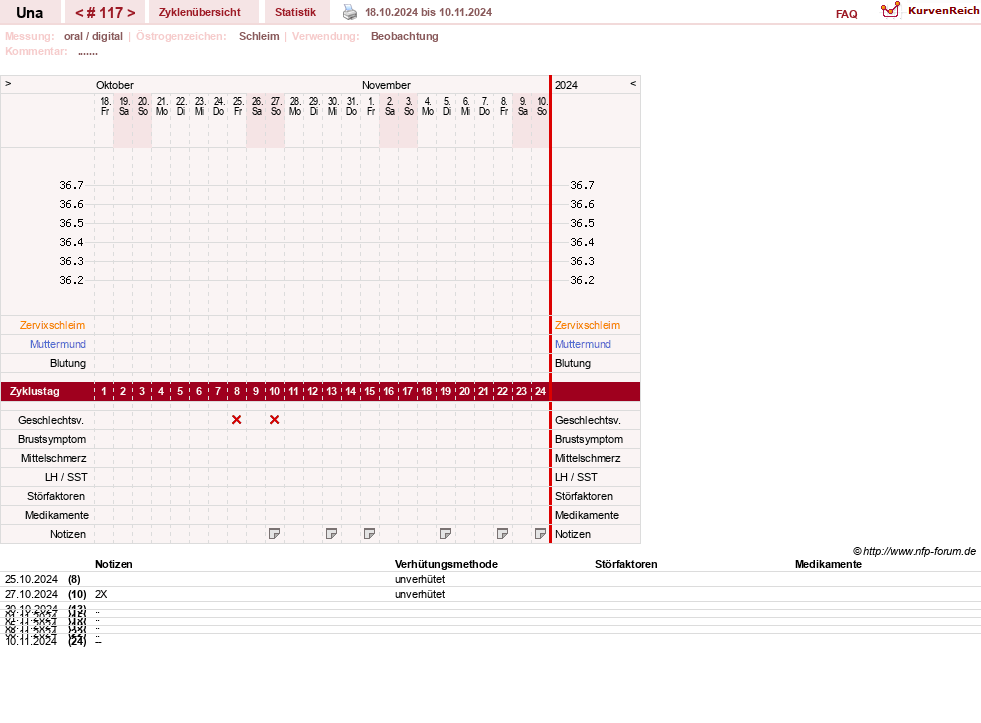981x723 pixels.
Task: Click the printer icon beside the date range
Action: 350,12
